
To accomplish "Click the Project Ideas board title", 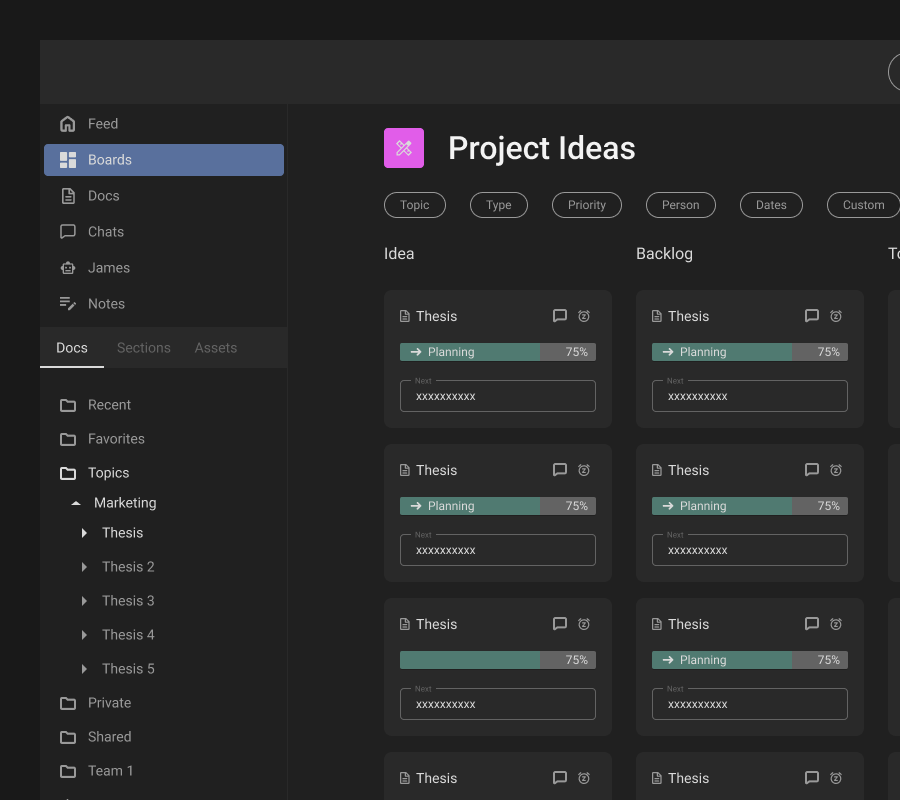I will pos(542,148).
